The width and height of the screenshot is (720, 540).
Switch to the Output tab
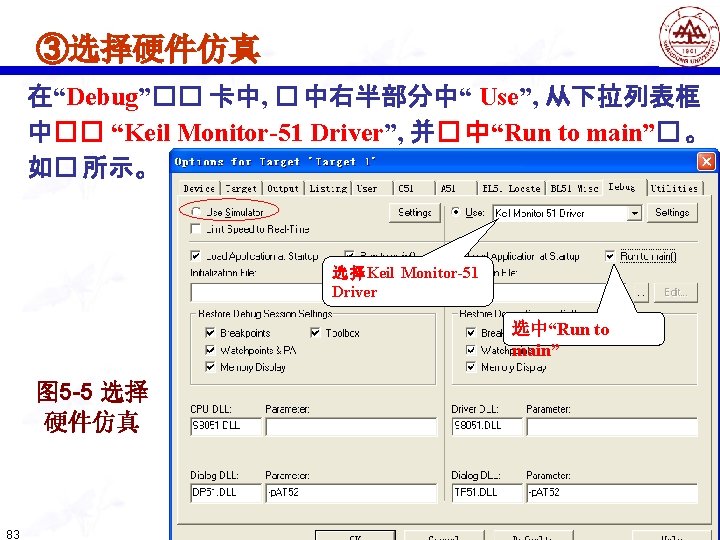coord(283,188)
